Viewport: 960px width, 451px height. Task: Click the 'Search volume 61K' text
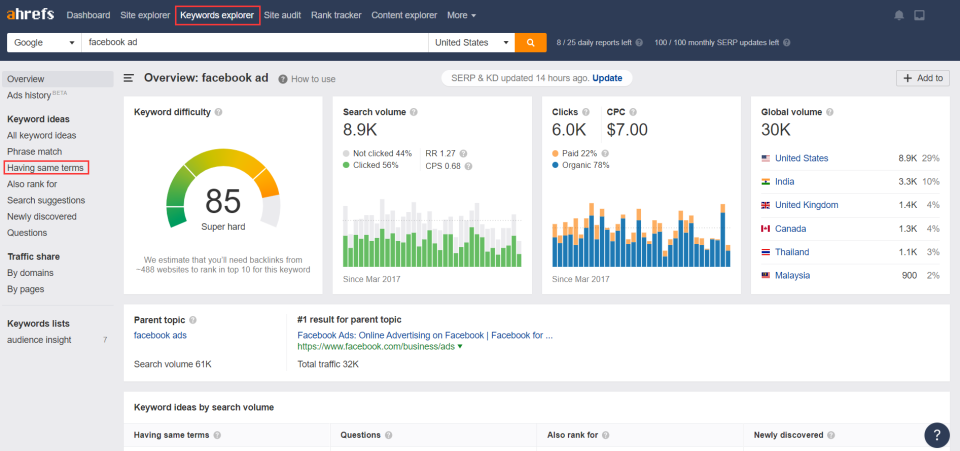click(173, 364)
